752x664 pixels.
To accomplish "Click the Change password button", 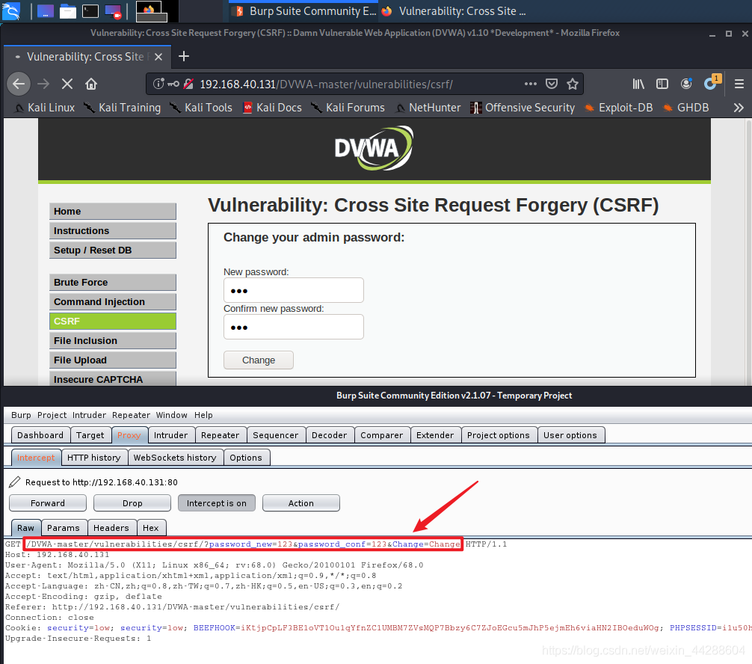I will click(258, 360).
